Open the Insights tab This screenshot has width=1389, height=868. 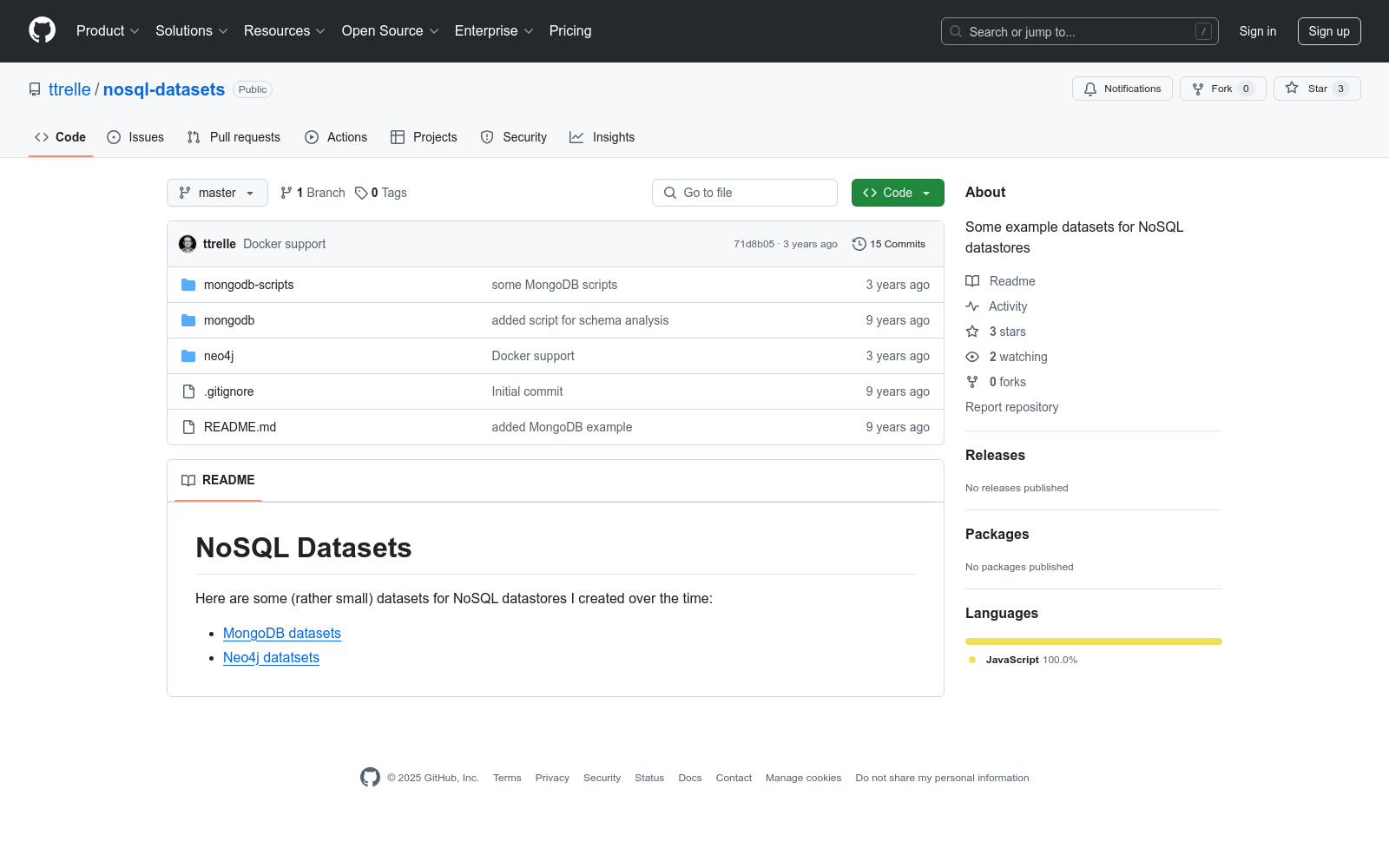click(602, 137)
